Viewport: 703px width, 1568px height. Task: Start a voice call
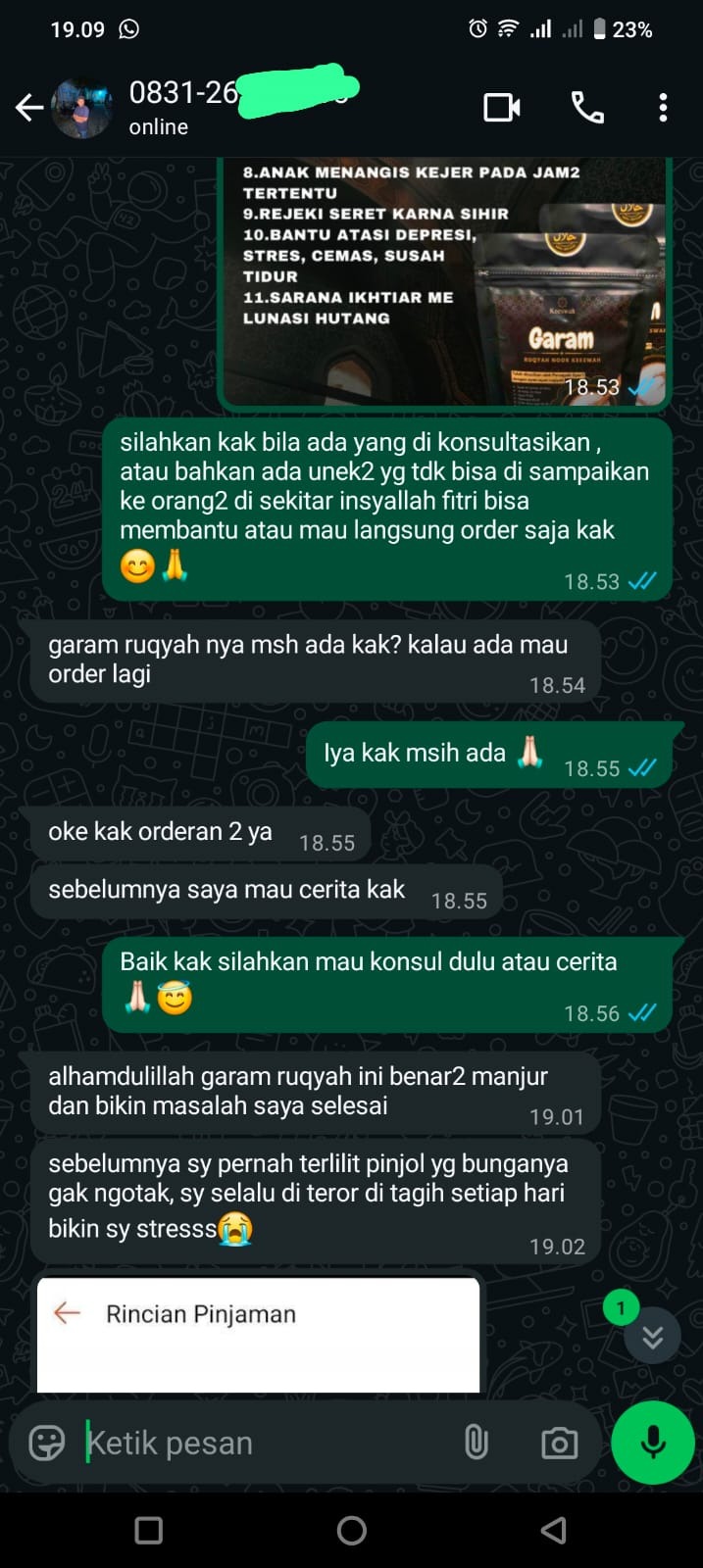click(x=587, y=108)
